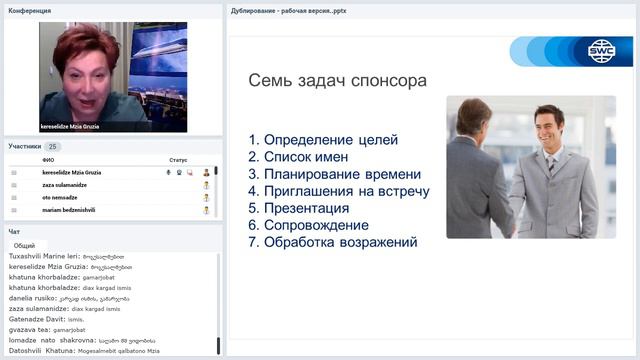This screenshot has width=640, height=360.
Task: Click chat message from lomadze nato shakrovna
Action: point(82,340)
